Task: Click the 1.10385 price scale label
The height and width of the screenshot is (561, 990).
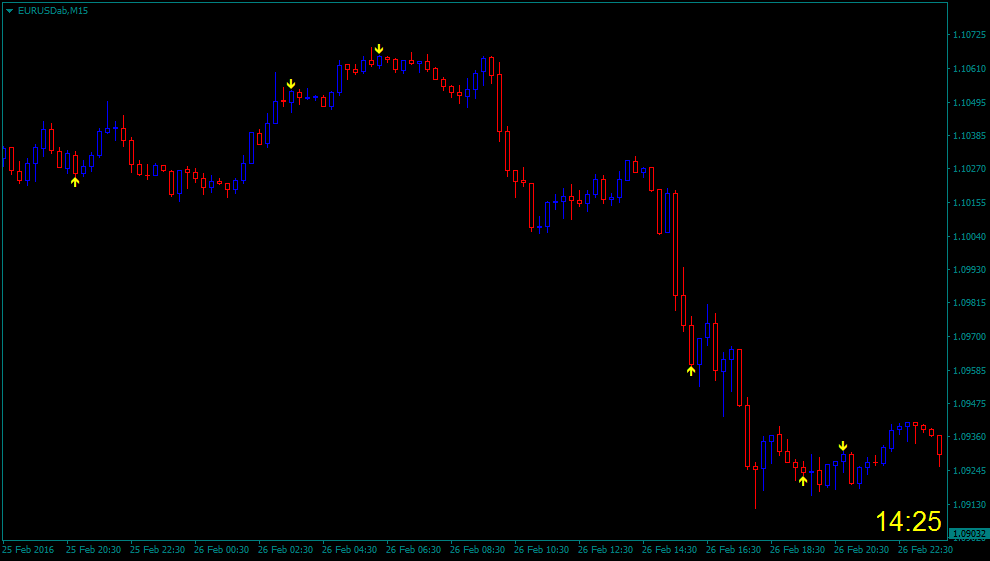Action: (x=969, y=136)
